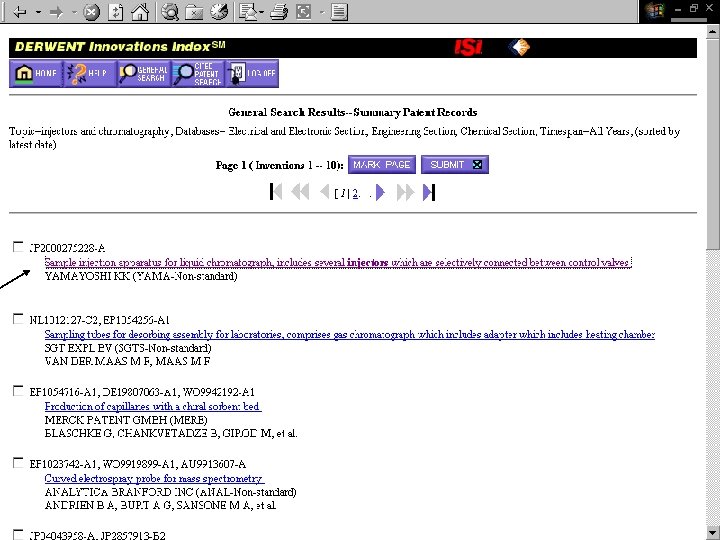Click the LOG OFF button
The height and width of the screenshot is (540, 720).
pyautogui.click(x=252, y=73)
